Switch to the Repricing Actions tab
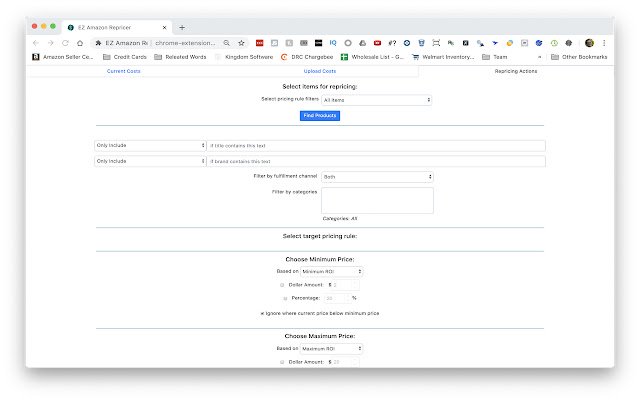Screen dimensions: 640x400 coord(516,71)
